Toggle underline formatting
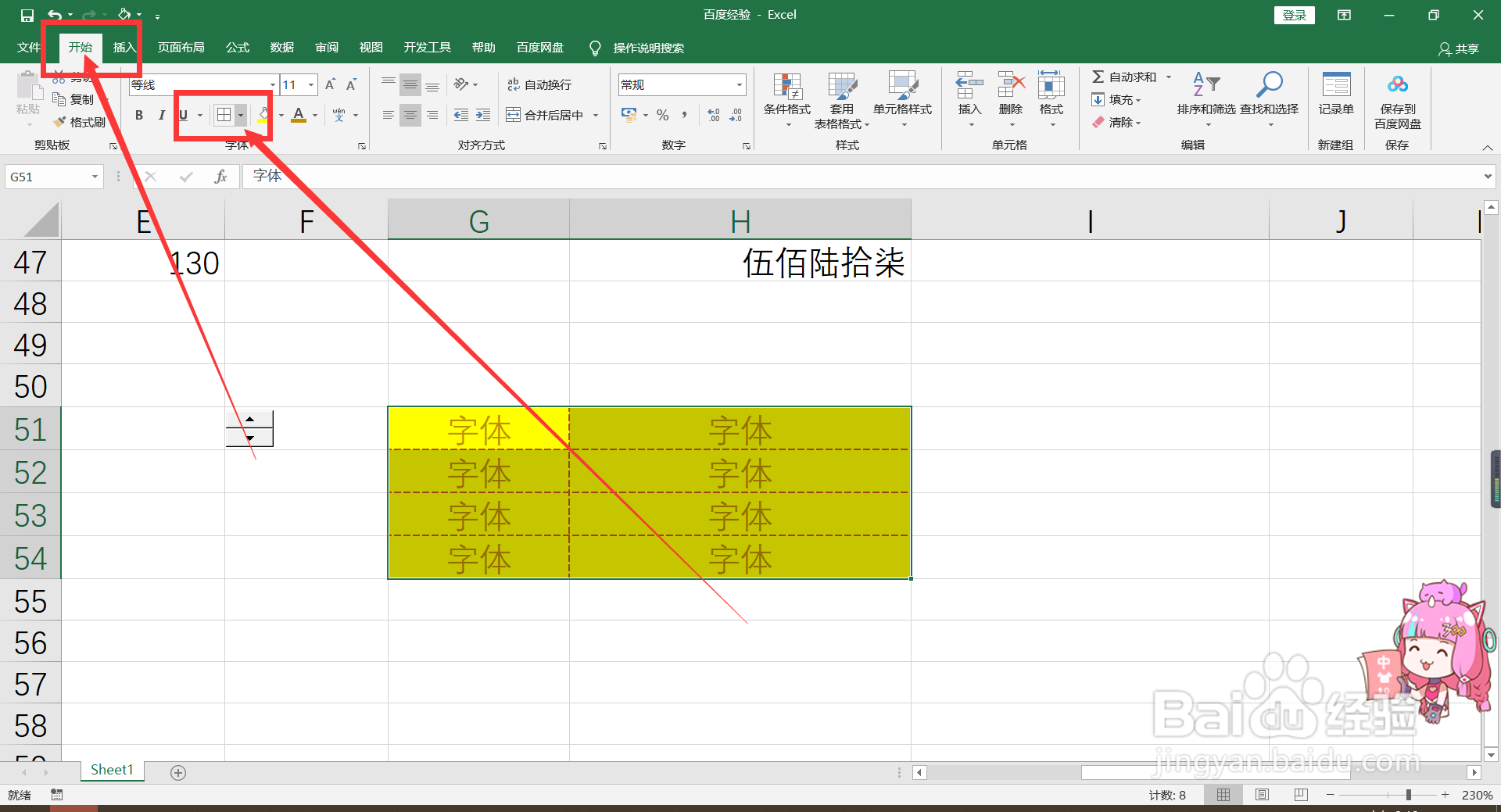 pos(182,115)
